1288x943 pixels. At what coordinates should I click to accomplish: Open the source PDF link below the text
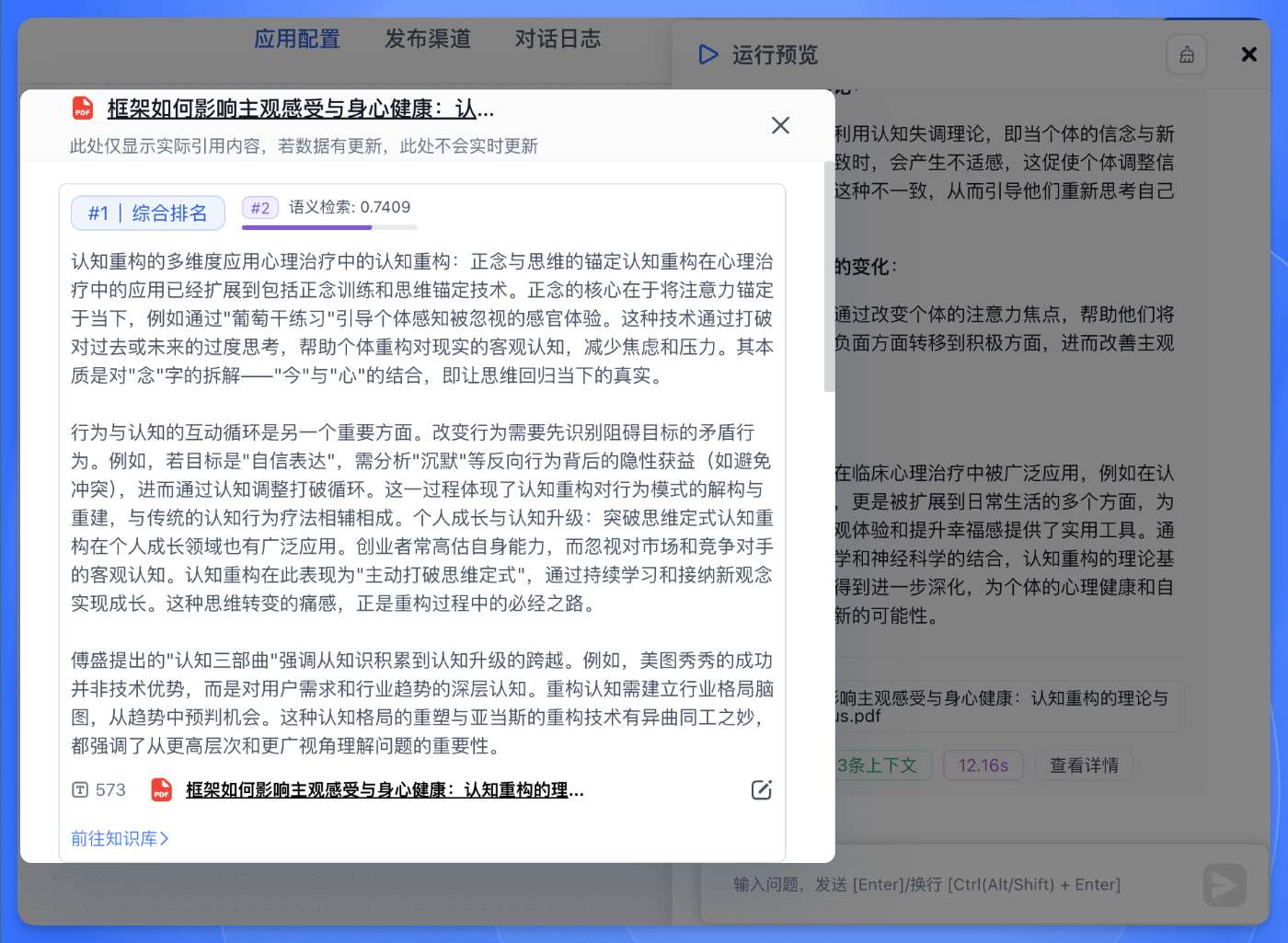[385, 790]
